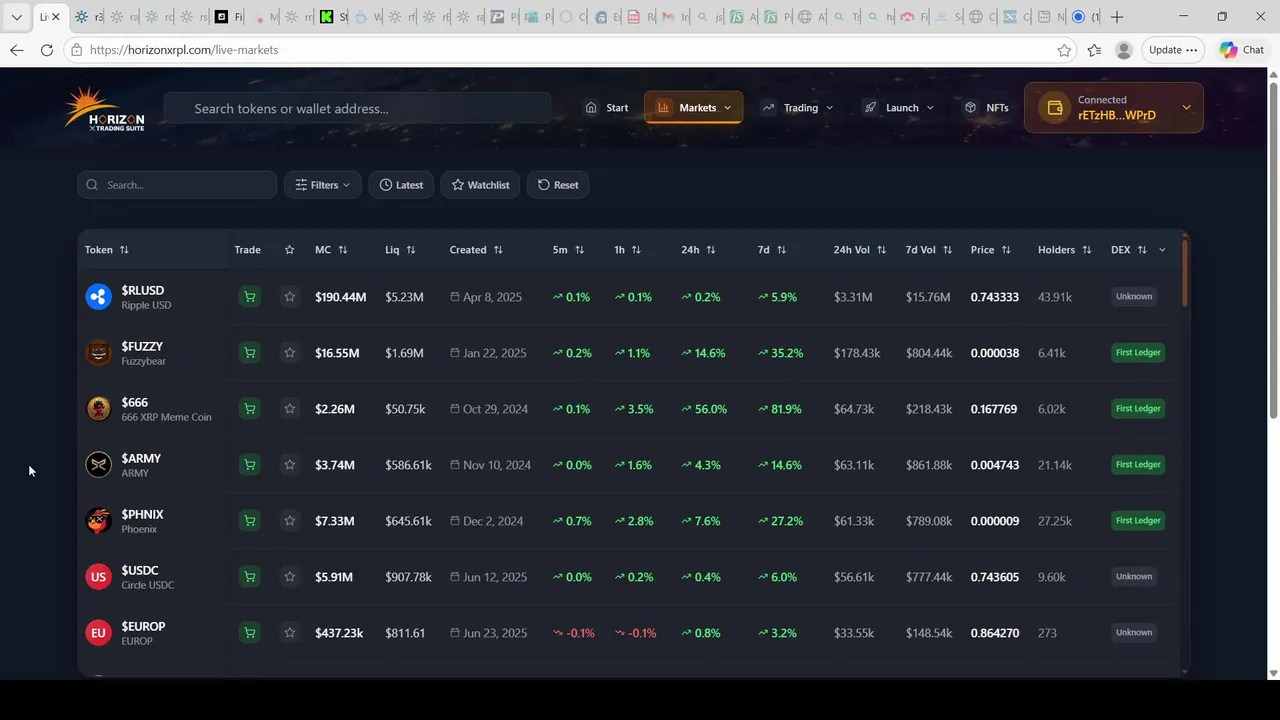This screenshot has width=1280, height=720.
Task: Focus the search tokens or wallet address box
Action: [x=357, y=108]
